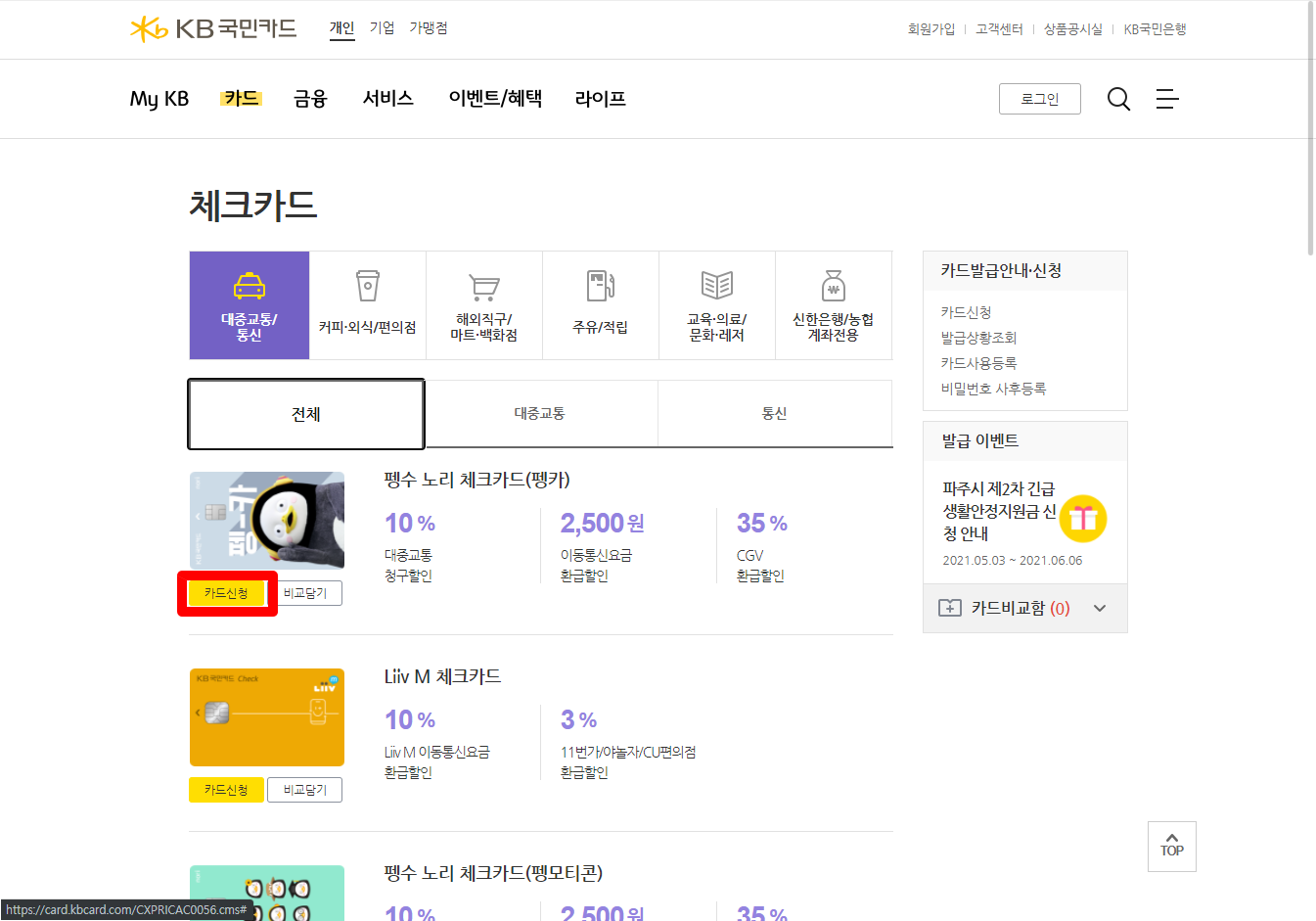Click the yellow gift event icon
The width and height of the screenshot is (1316, 921).
[x=1082, y=518]
